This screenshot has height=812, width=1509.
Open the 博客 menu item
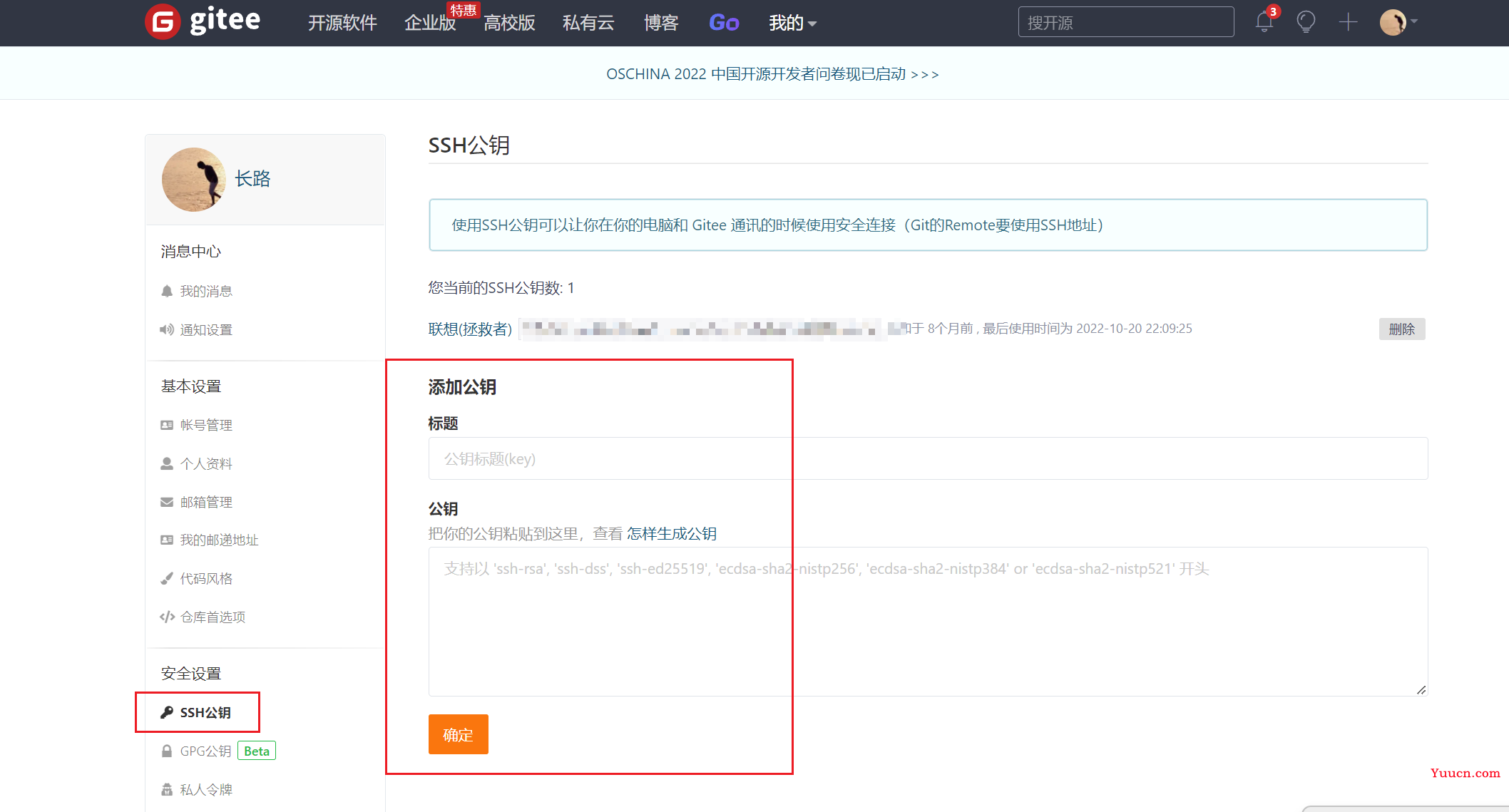pos(661,23)
